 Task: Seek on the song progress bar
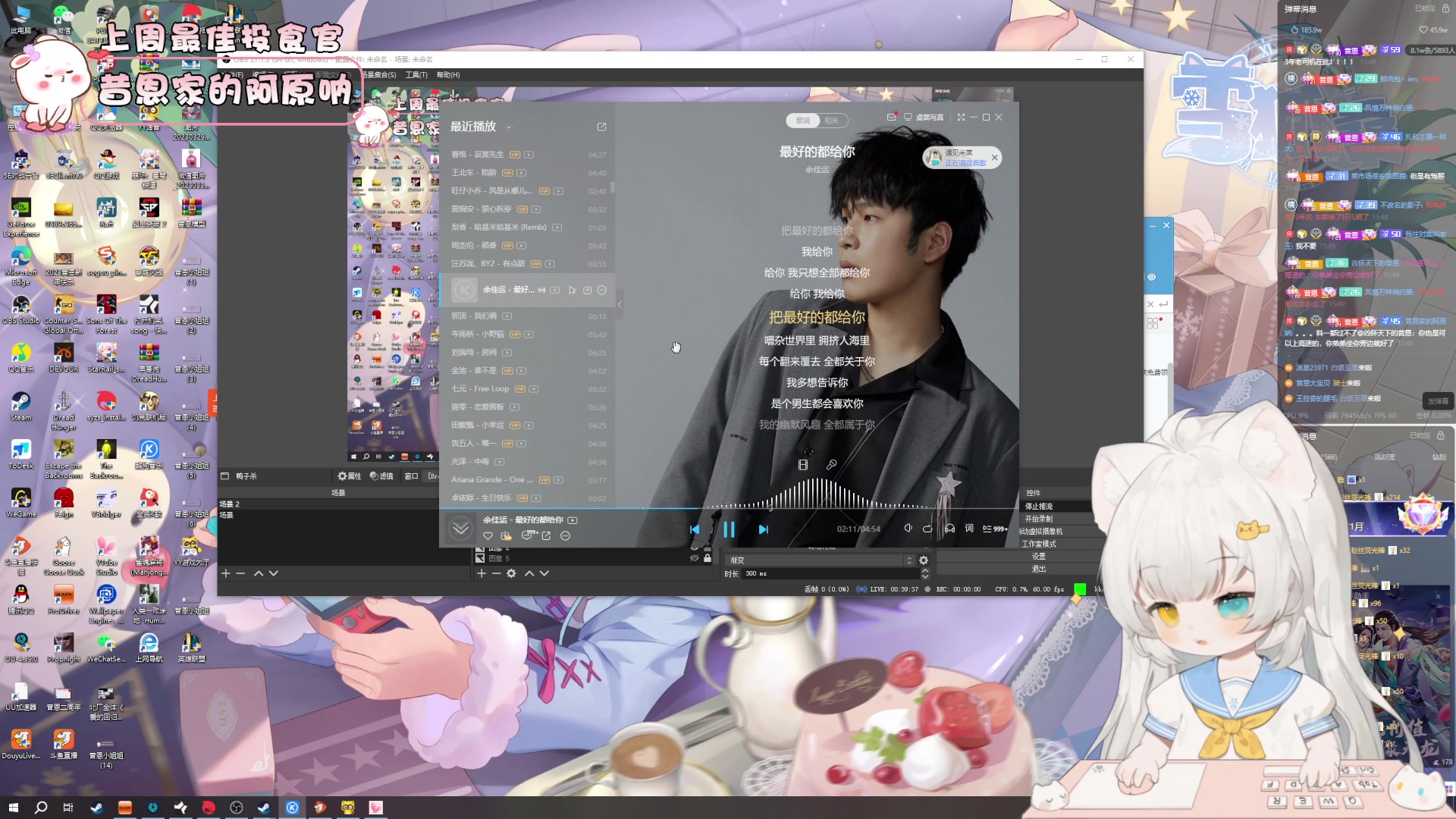point(758,508)
